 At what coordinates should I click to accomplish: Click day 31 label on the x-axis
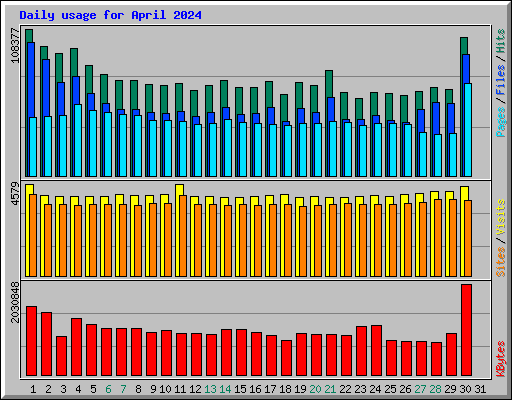click(x=480, y=389)
